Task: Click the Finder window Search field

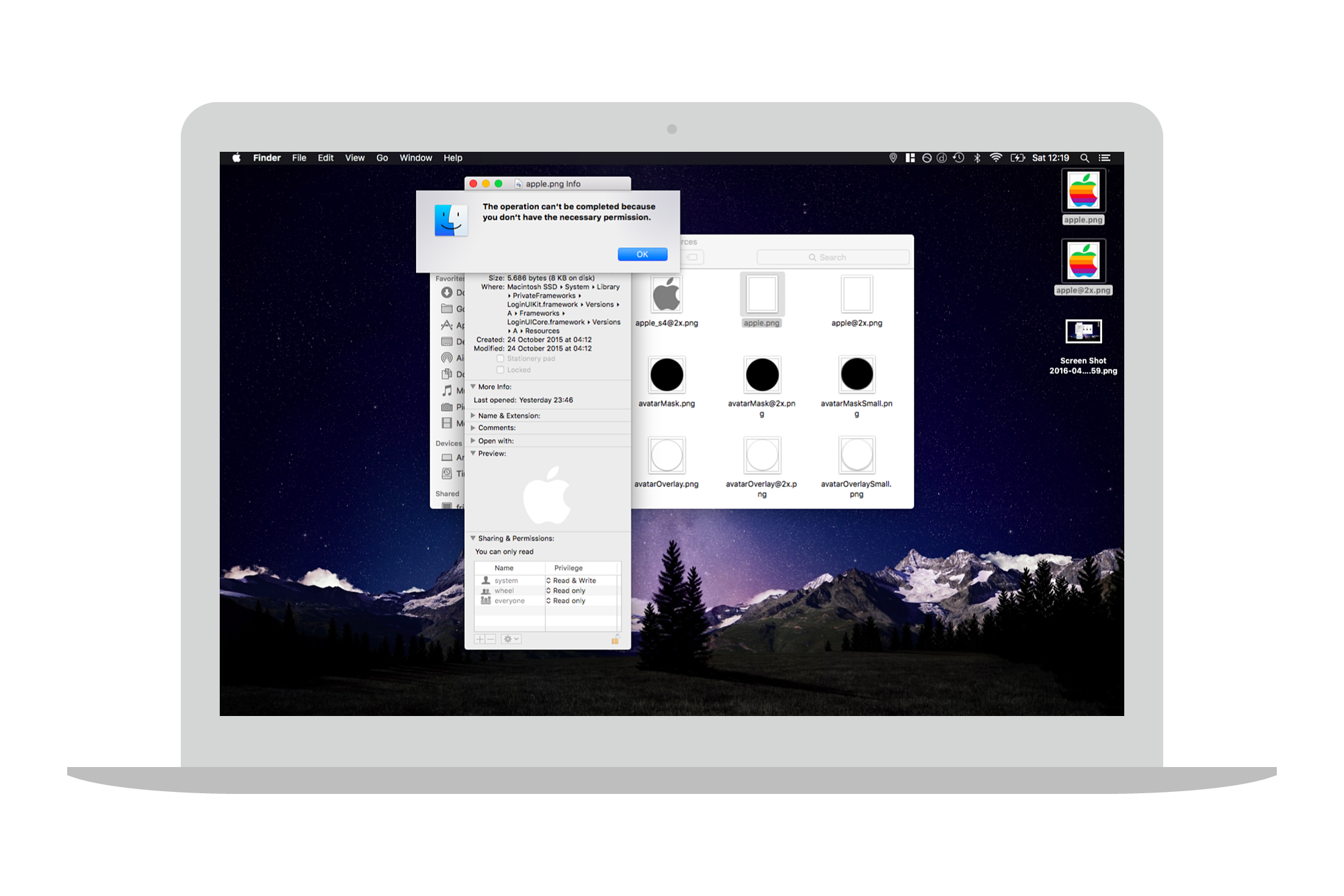Action: coord(833,257)
